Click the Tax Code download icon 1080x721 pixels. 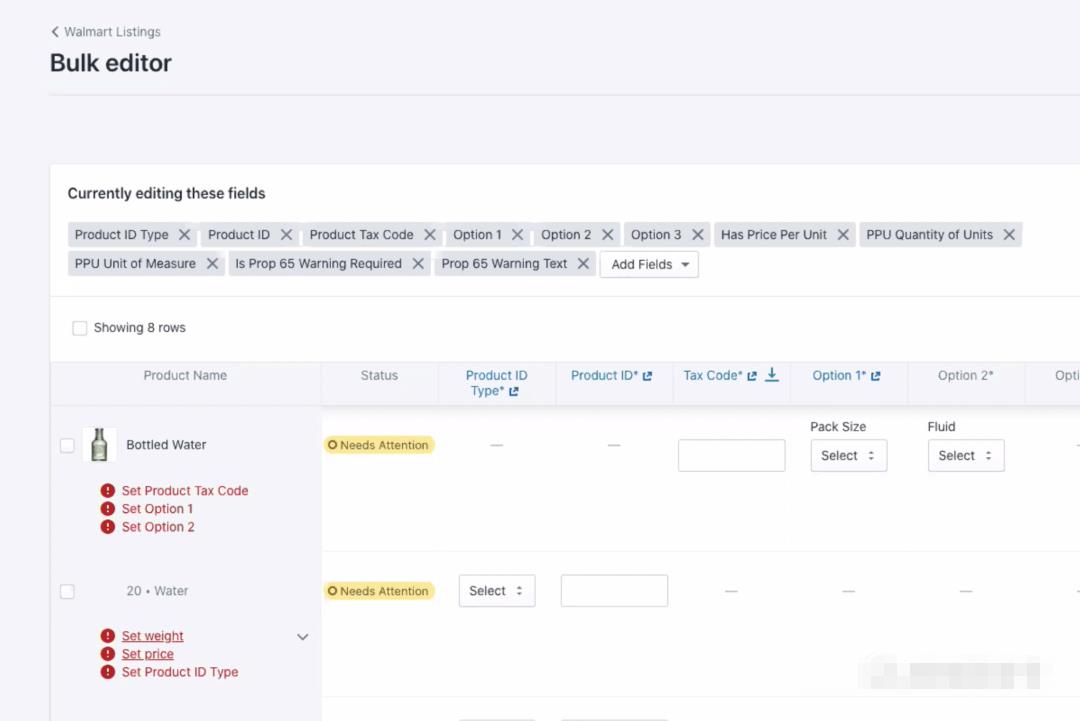pos(772,375)
